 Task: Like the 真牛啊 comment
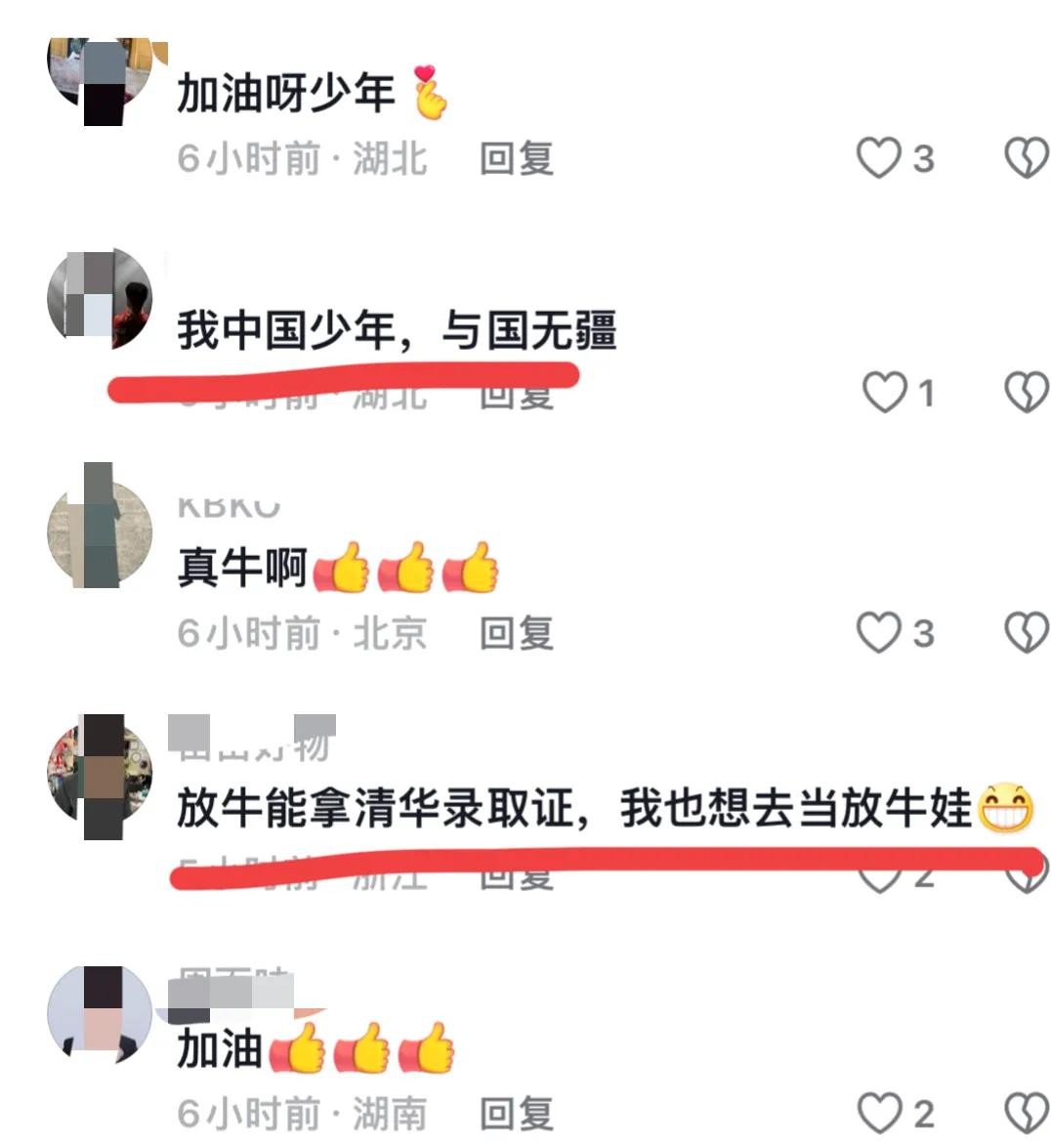878,632
